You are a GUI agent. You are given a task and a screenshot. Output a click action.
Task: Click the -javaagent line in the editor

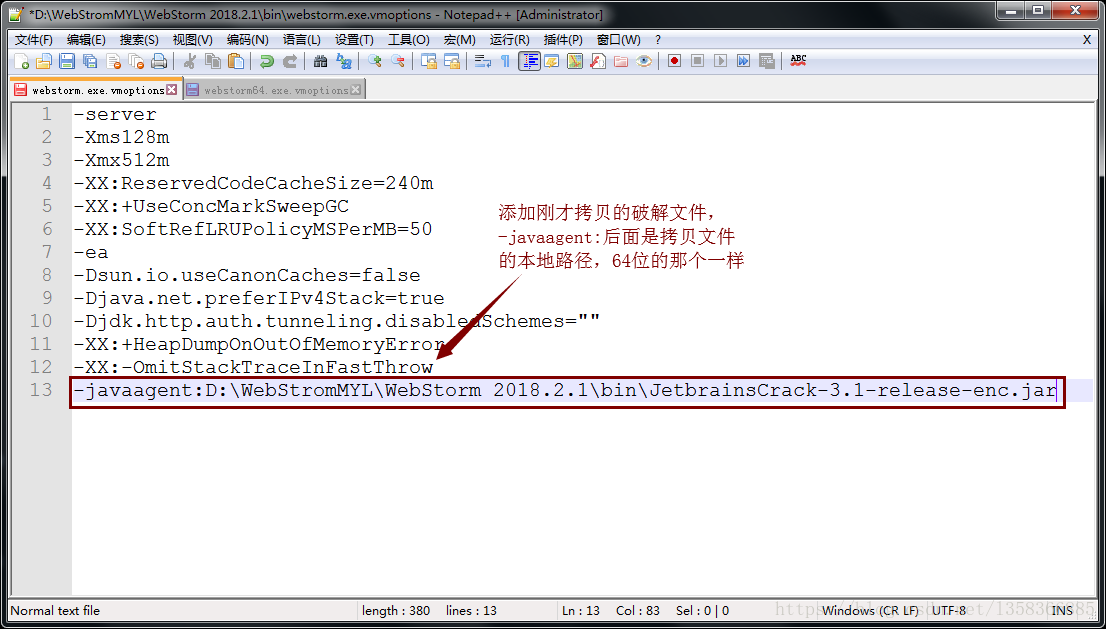click(564, 390)
